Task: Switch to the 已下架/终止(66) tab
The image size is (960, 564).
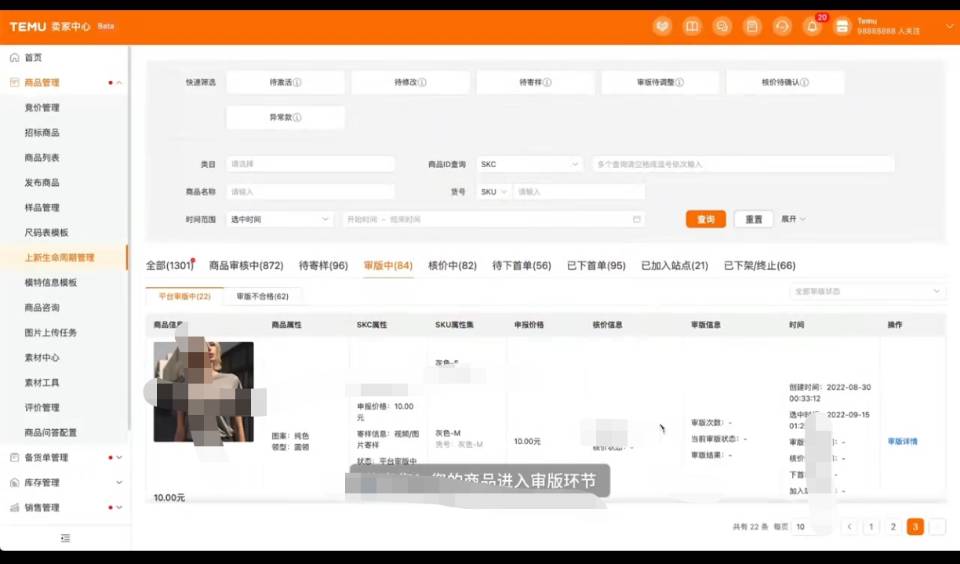Action: (x=760, y=266)
